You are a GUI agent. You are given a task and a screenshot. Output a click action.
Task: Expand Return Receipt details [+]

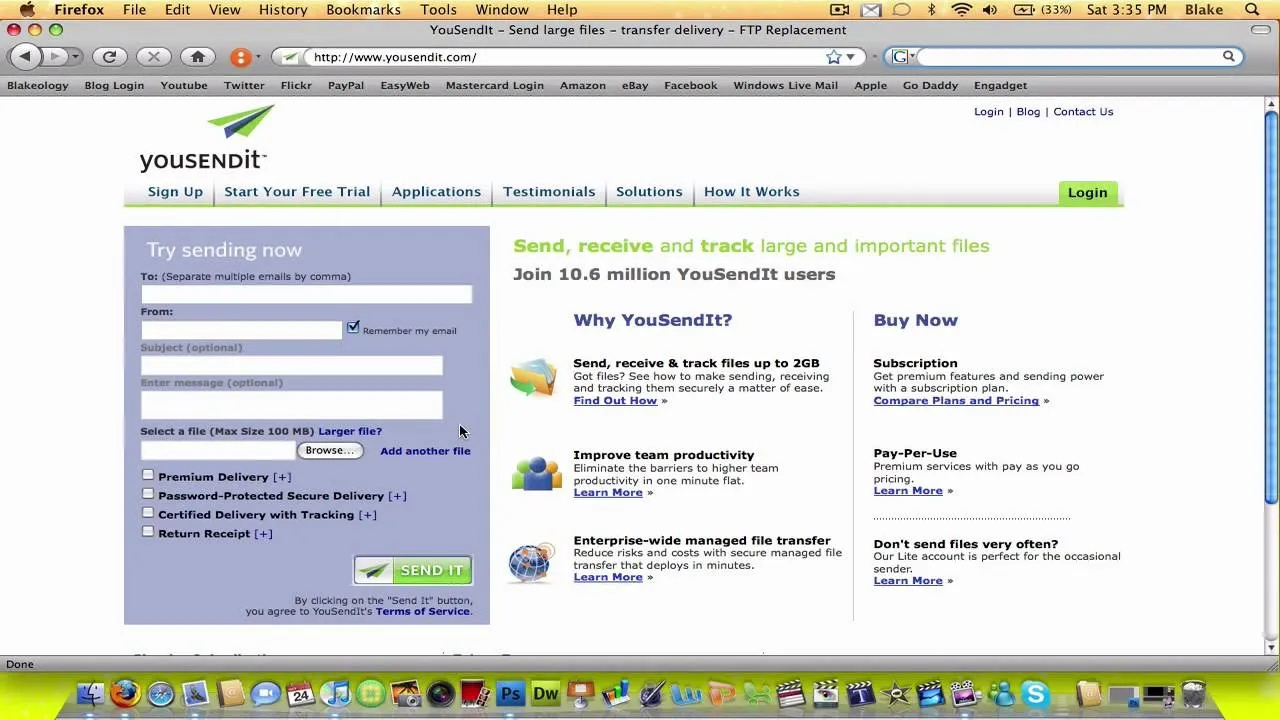click(x=263, y=534)
